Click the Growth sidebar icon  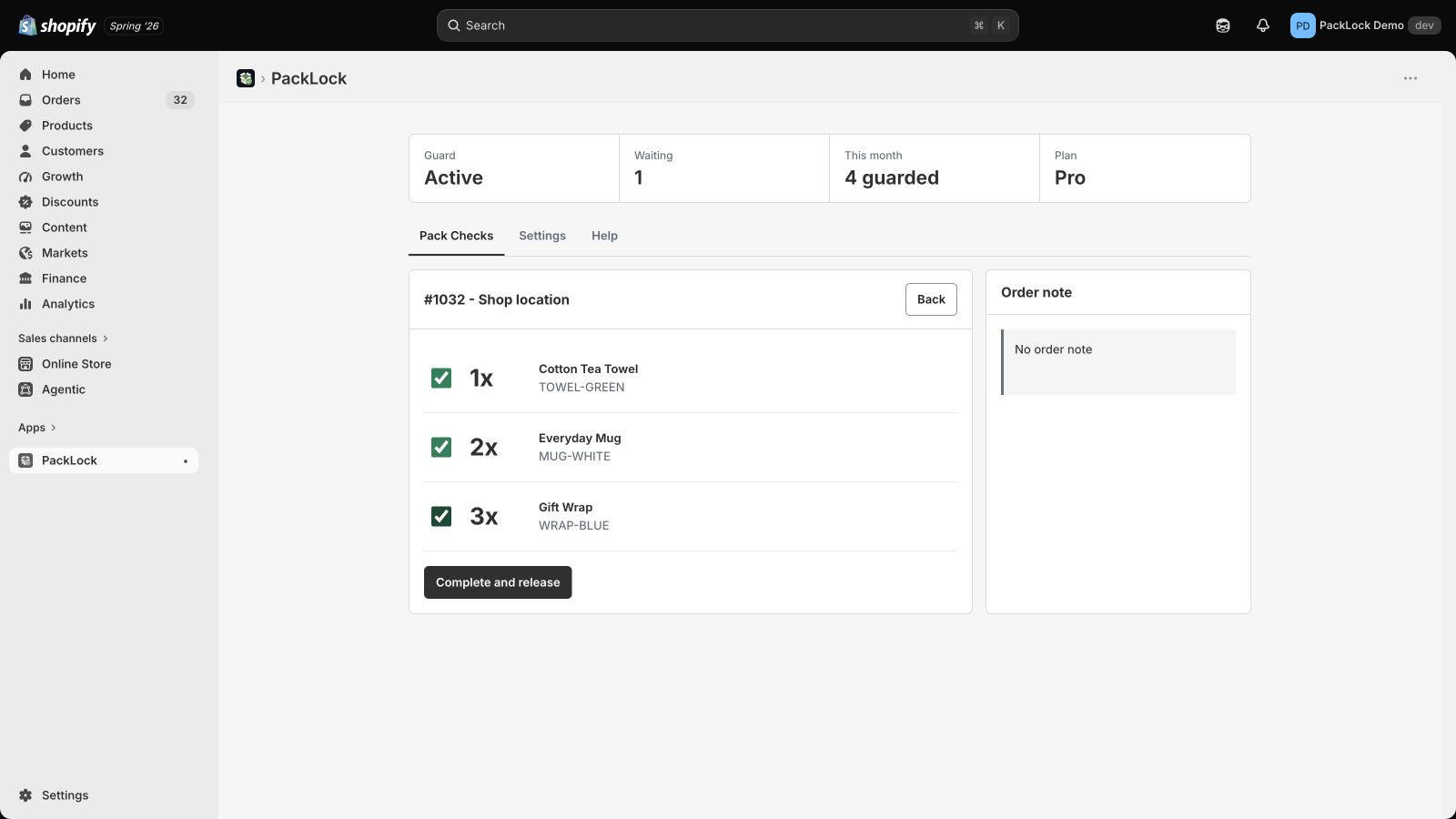coord(25,177)
